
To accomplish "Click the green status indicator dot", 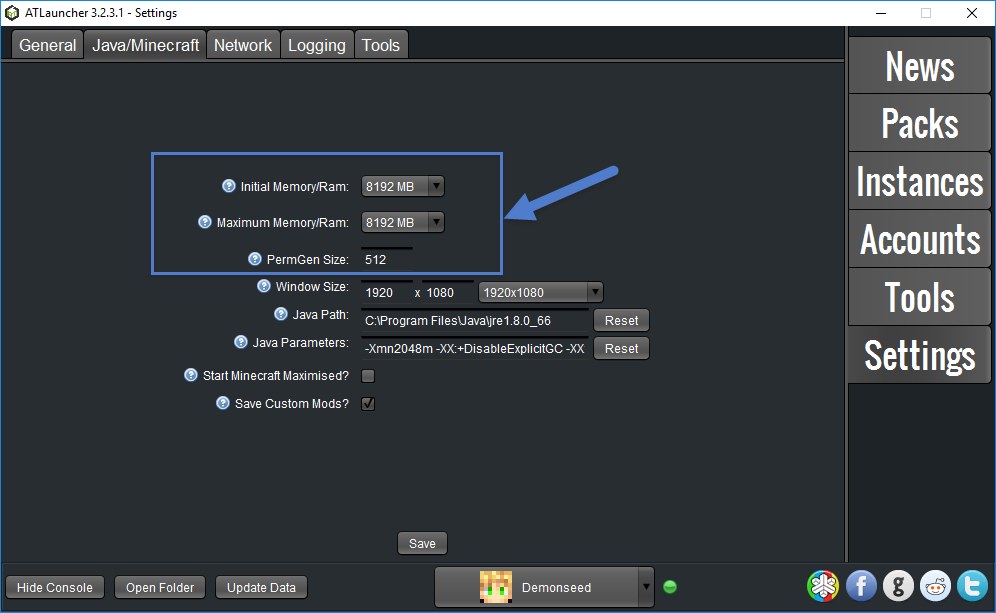I will click(670, 587).
